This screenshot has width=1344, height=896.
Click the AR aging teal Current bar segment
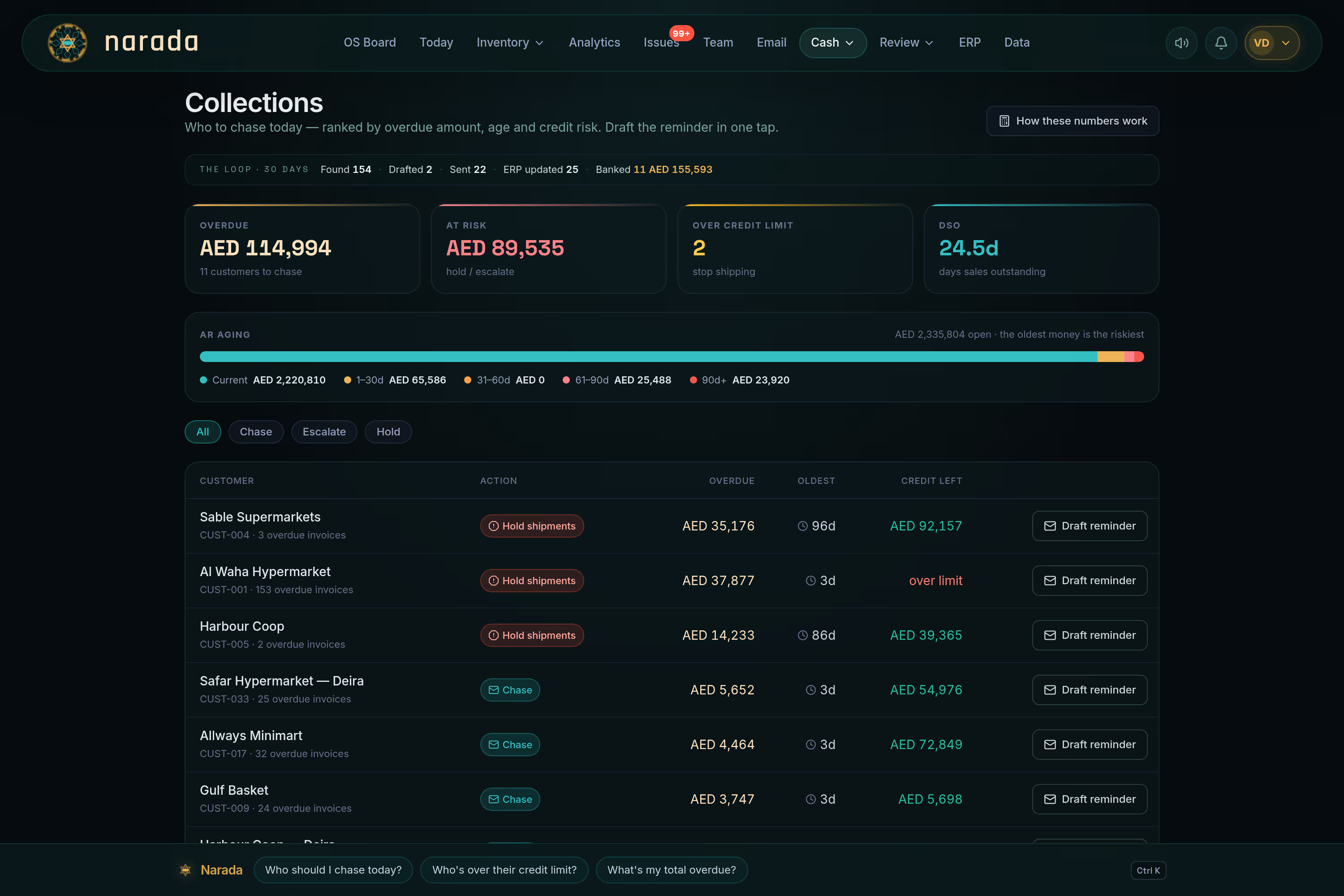pos(649,357)
